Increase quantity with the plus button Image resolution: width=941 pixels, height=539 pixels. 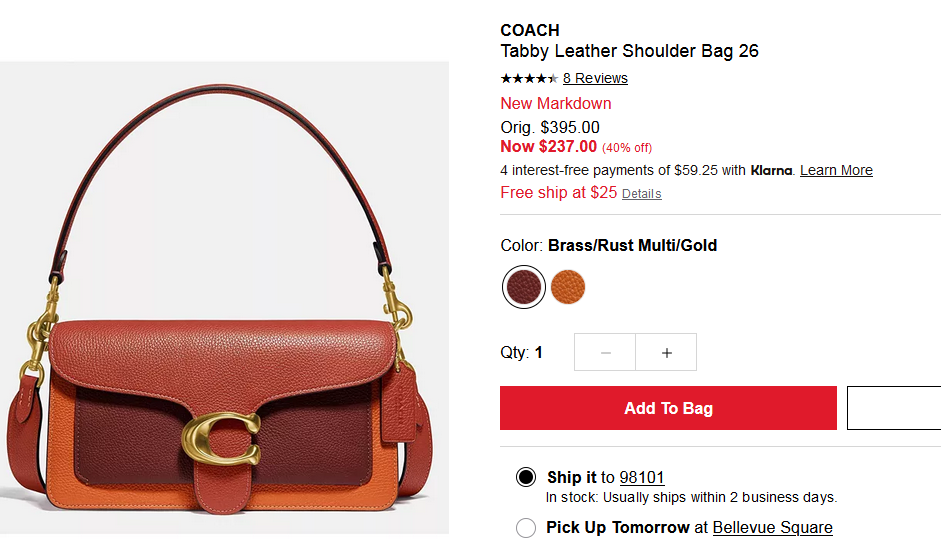666,352
